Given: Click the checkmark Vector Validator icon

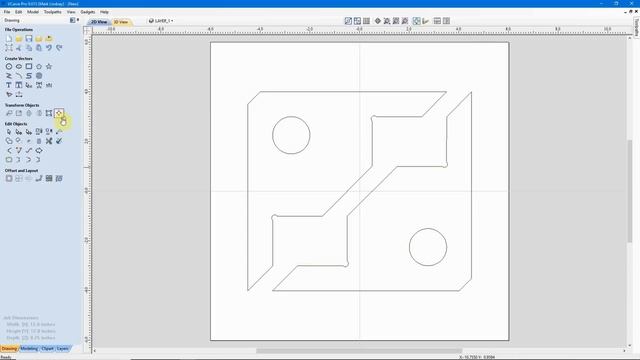Looking at the screenshot, I should (59, 141).
